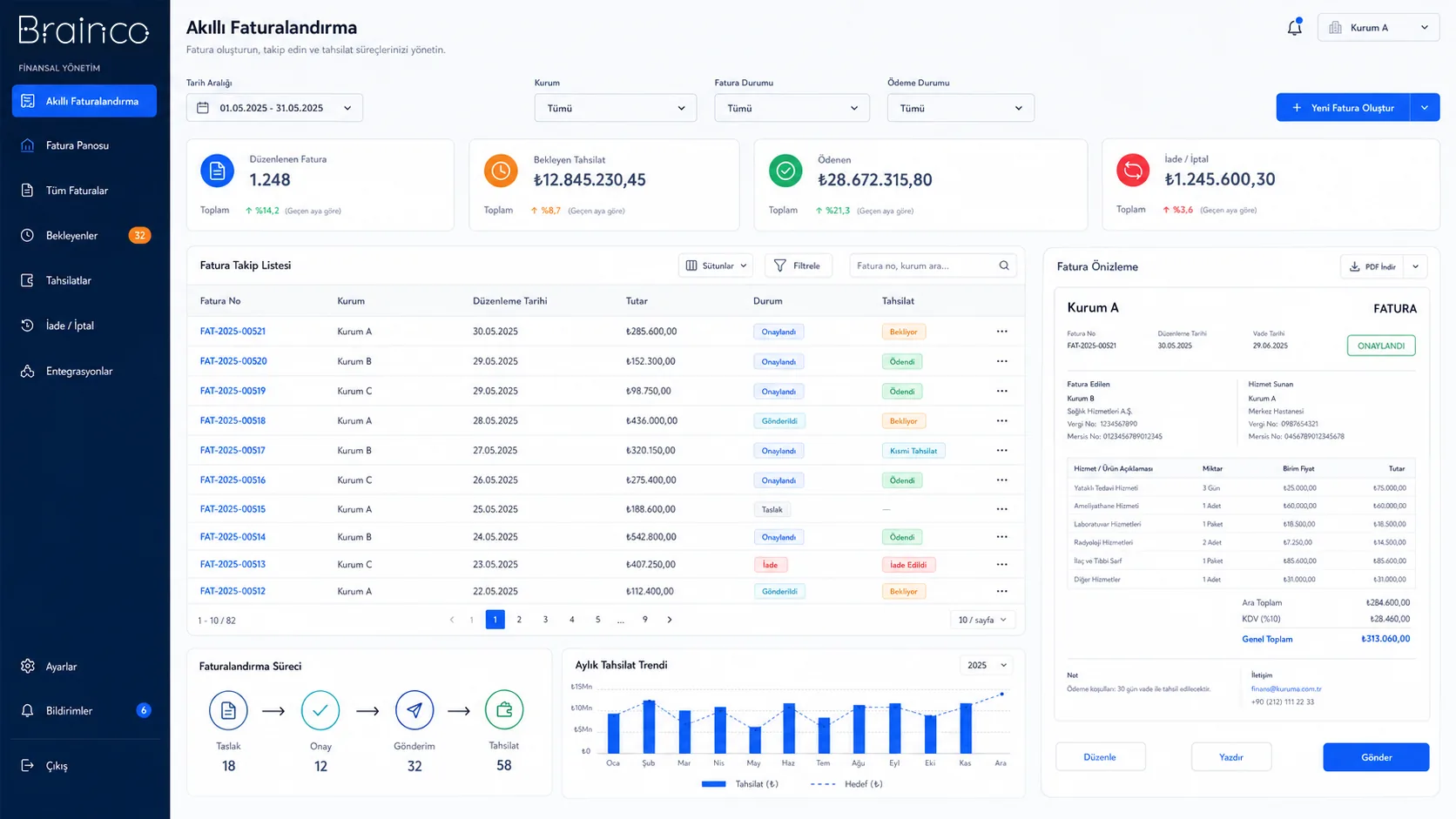Viewport: 1456px width, 819px height.
Task: Expand the Fatura Durumu dropdown
Action: point(792,108)
